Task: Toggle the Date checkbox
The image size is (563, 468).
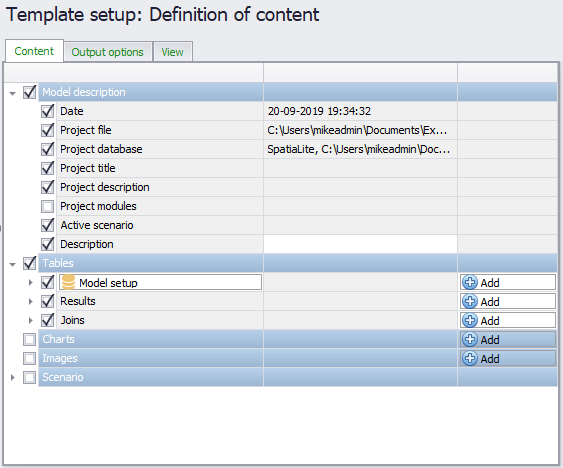Action: click(x=47, y=111)
